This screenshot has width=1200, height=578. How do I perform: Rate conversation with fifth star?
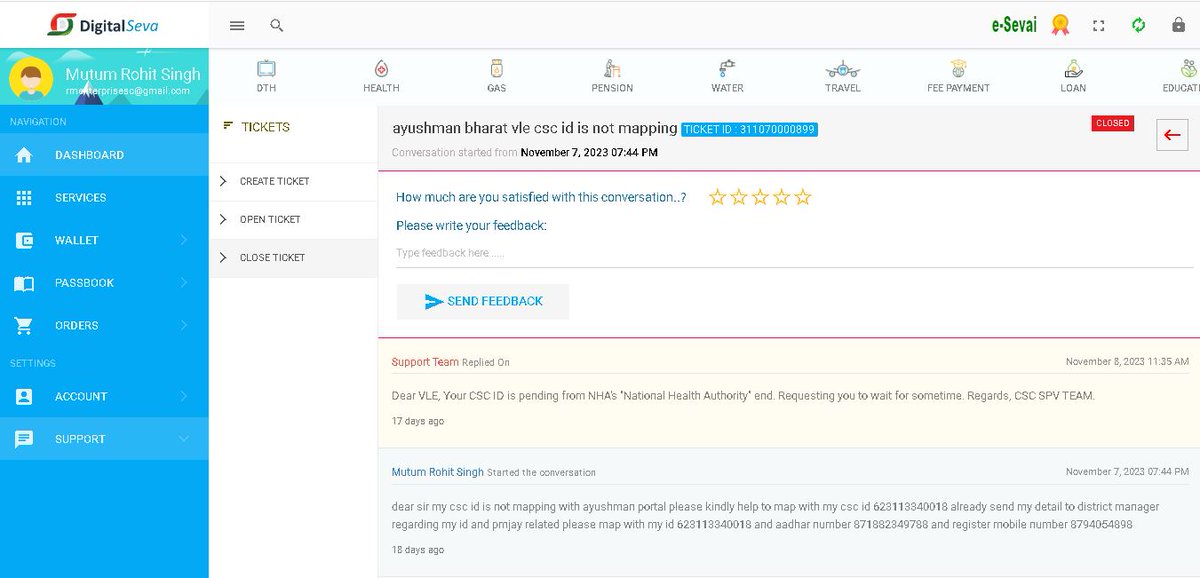coord(802,197)
